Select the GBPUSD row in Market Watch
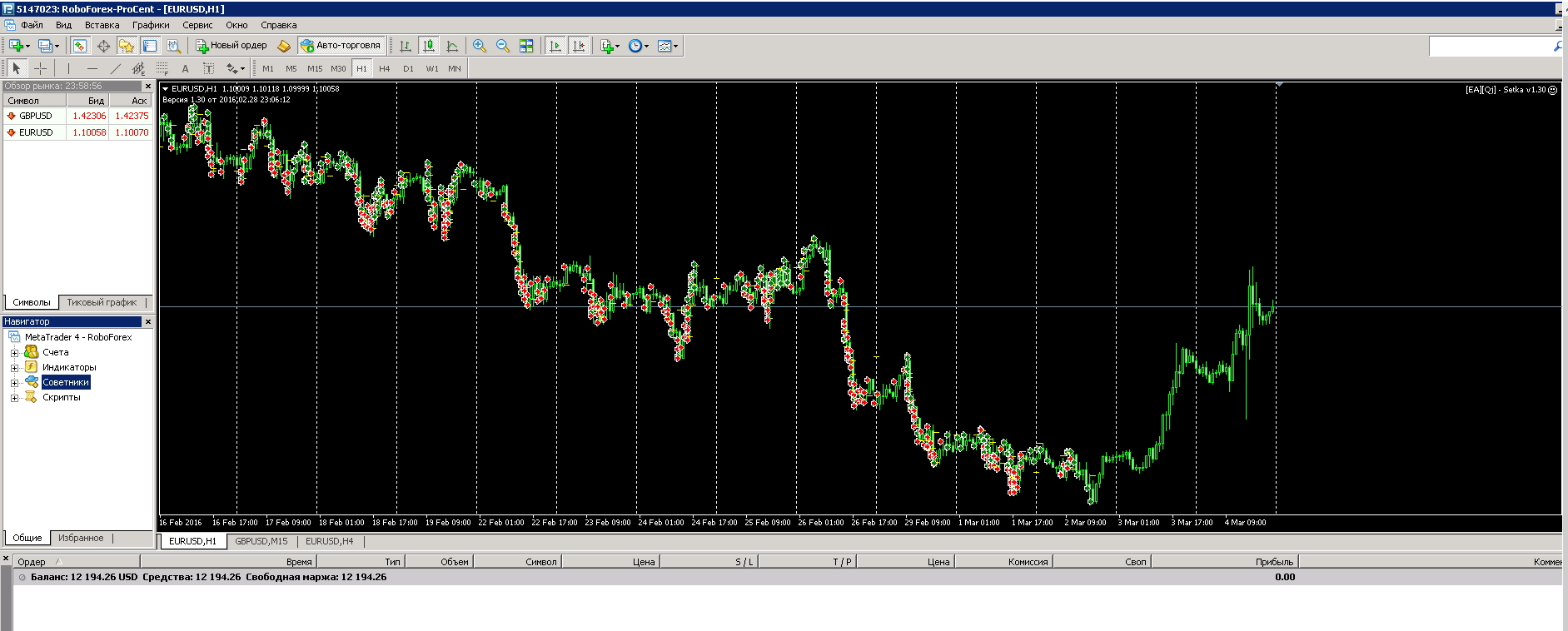 pos(78,116)
